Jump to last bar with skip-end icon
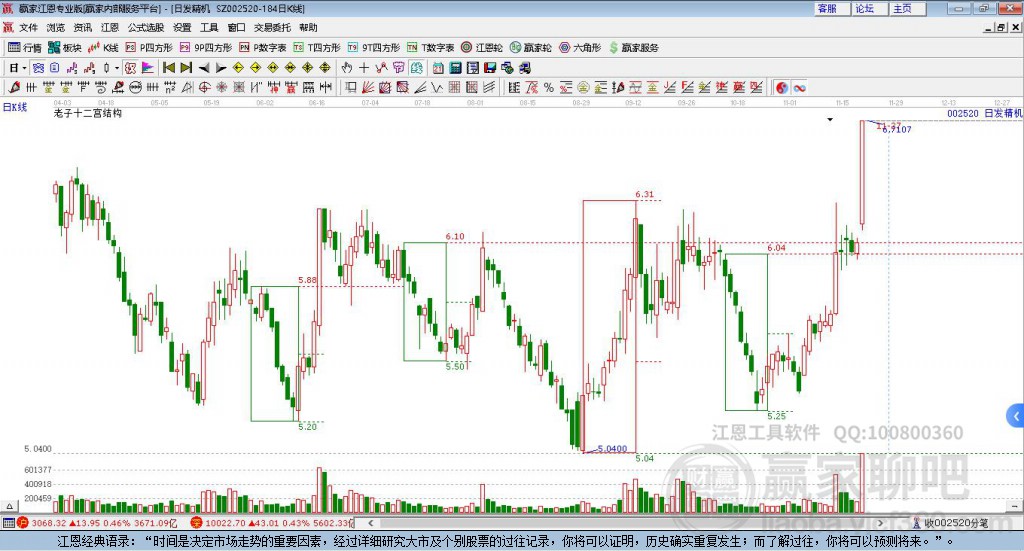This screenshot has height=551, width=1024. [186, 68]
